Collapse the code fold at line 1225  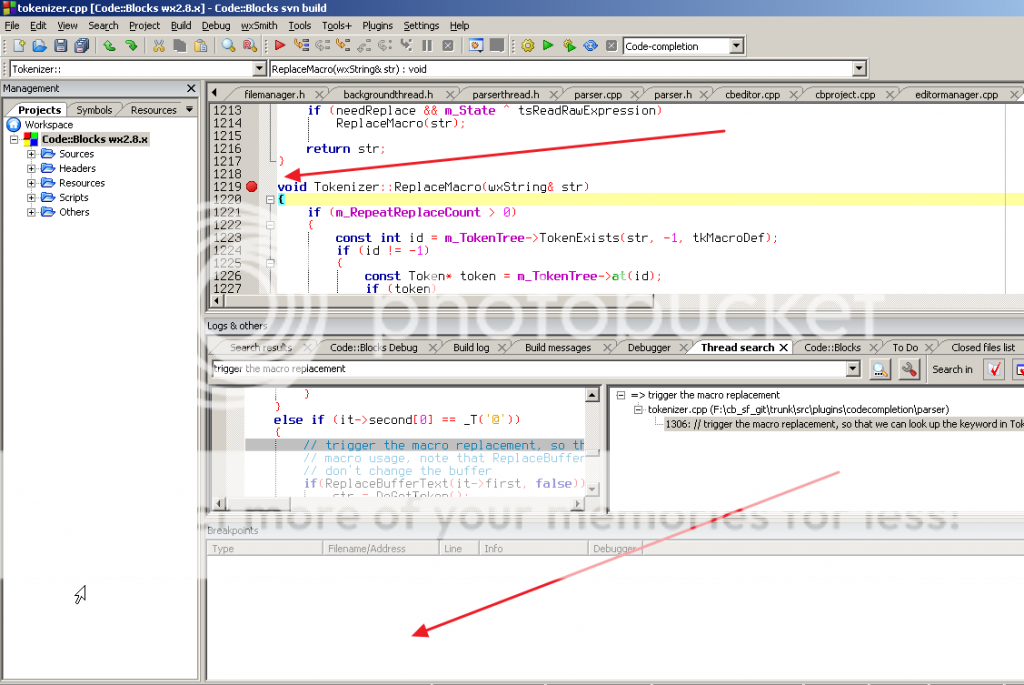click(x=270, y=263)
